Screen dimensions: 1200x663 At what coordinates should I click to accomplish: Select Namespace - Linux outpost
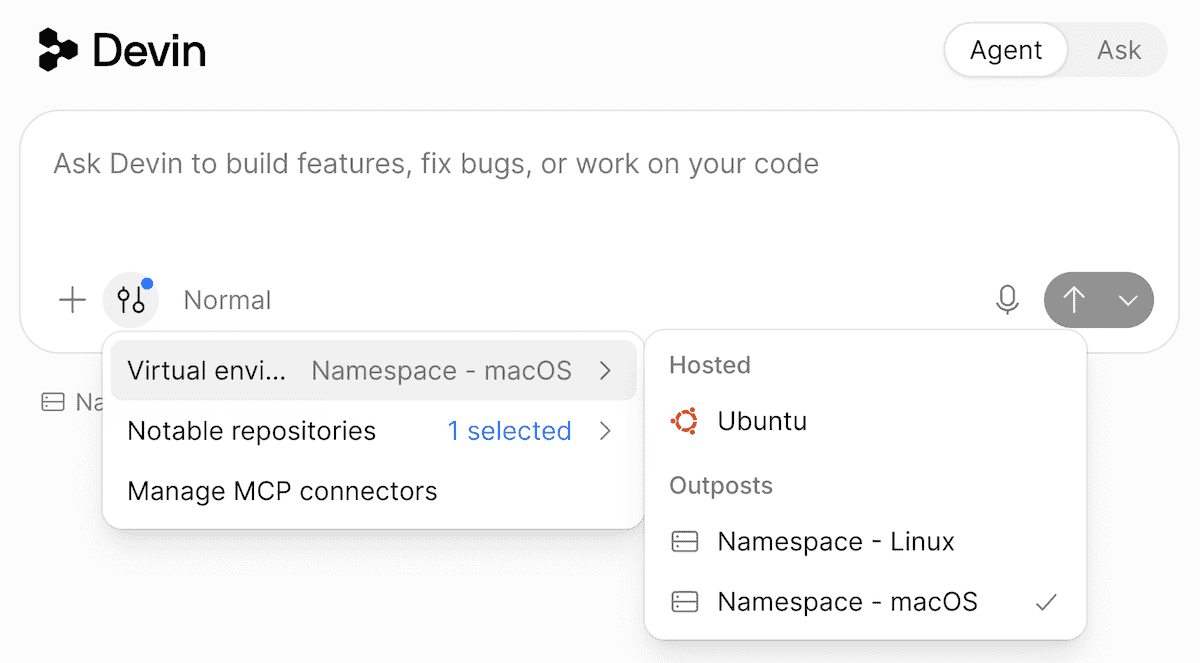(865, 542)
